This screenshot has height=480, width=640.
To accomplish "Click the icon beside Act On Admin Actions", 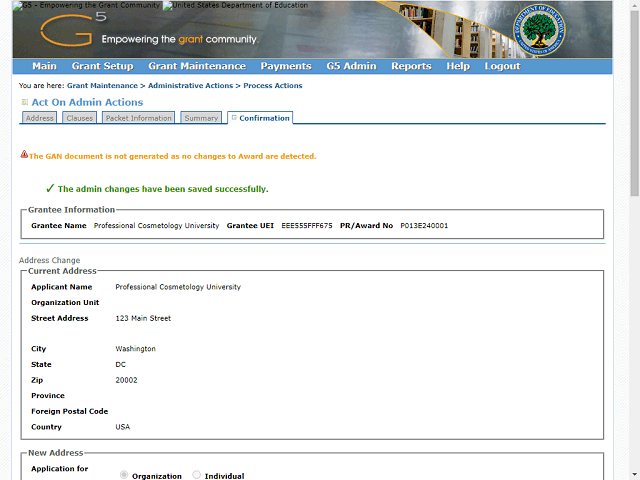I will (24, 102).
